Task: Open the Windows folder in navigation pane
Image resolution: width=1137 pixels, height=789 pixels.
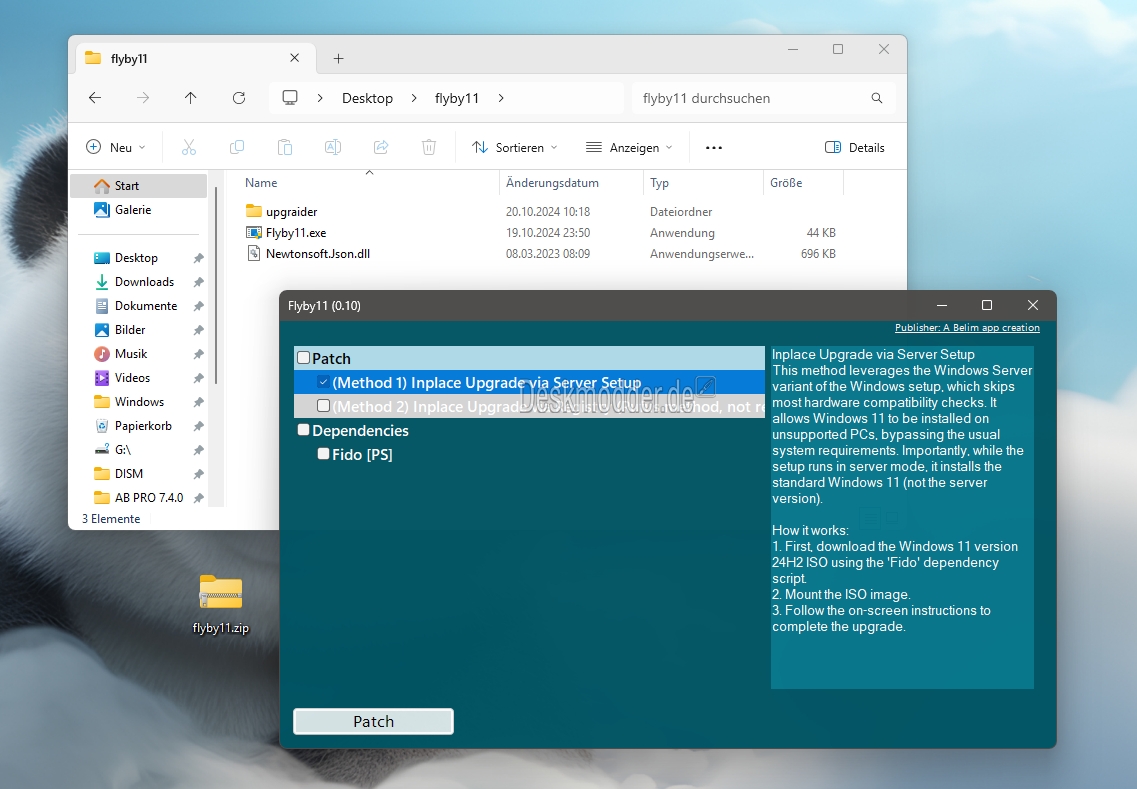Action: (129, 401)
